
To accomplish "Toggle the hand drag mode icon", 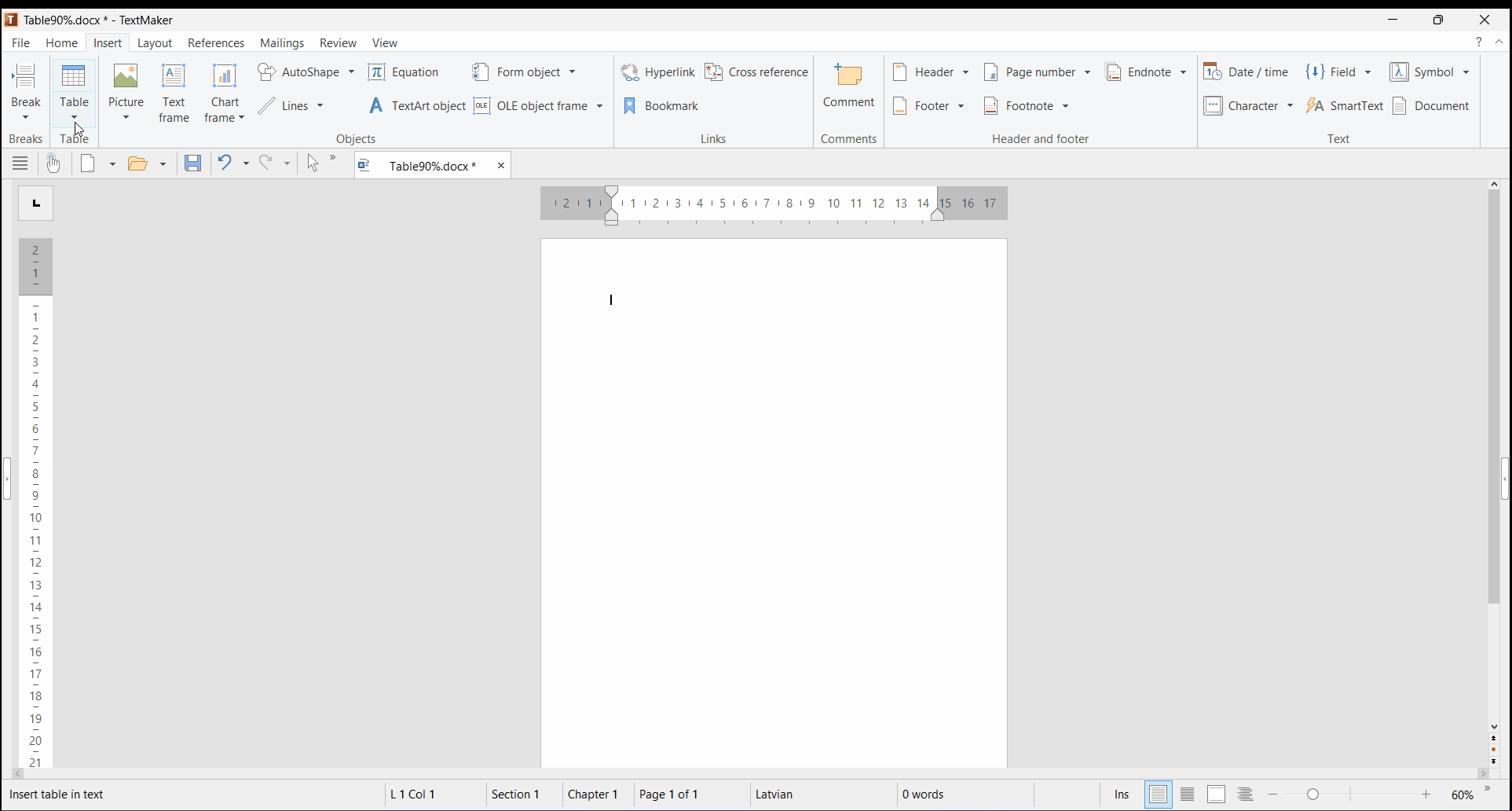I will click(x=53, y=163).
